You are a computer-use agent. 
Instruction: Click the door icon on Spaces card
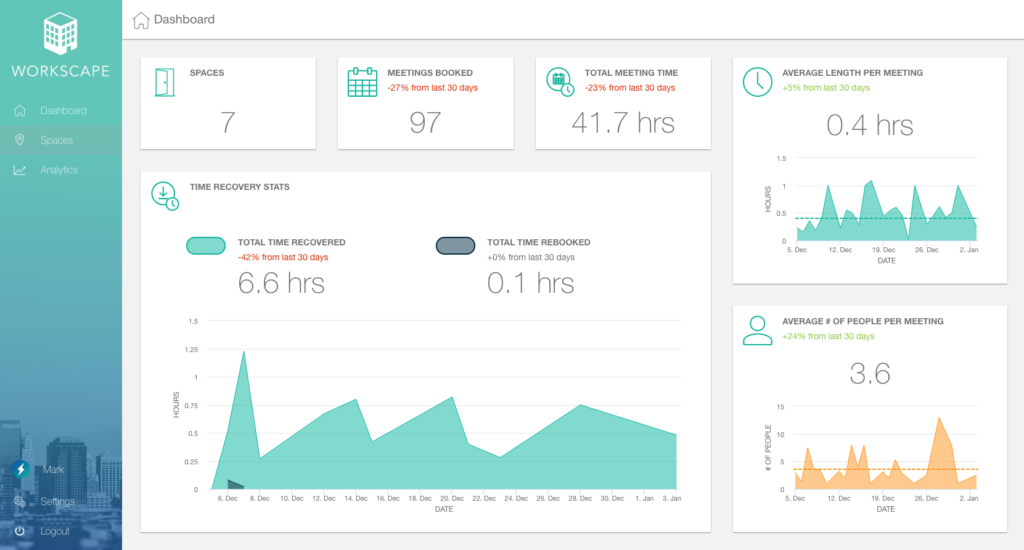click(x=165, y=82)
